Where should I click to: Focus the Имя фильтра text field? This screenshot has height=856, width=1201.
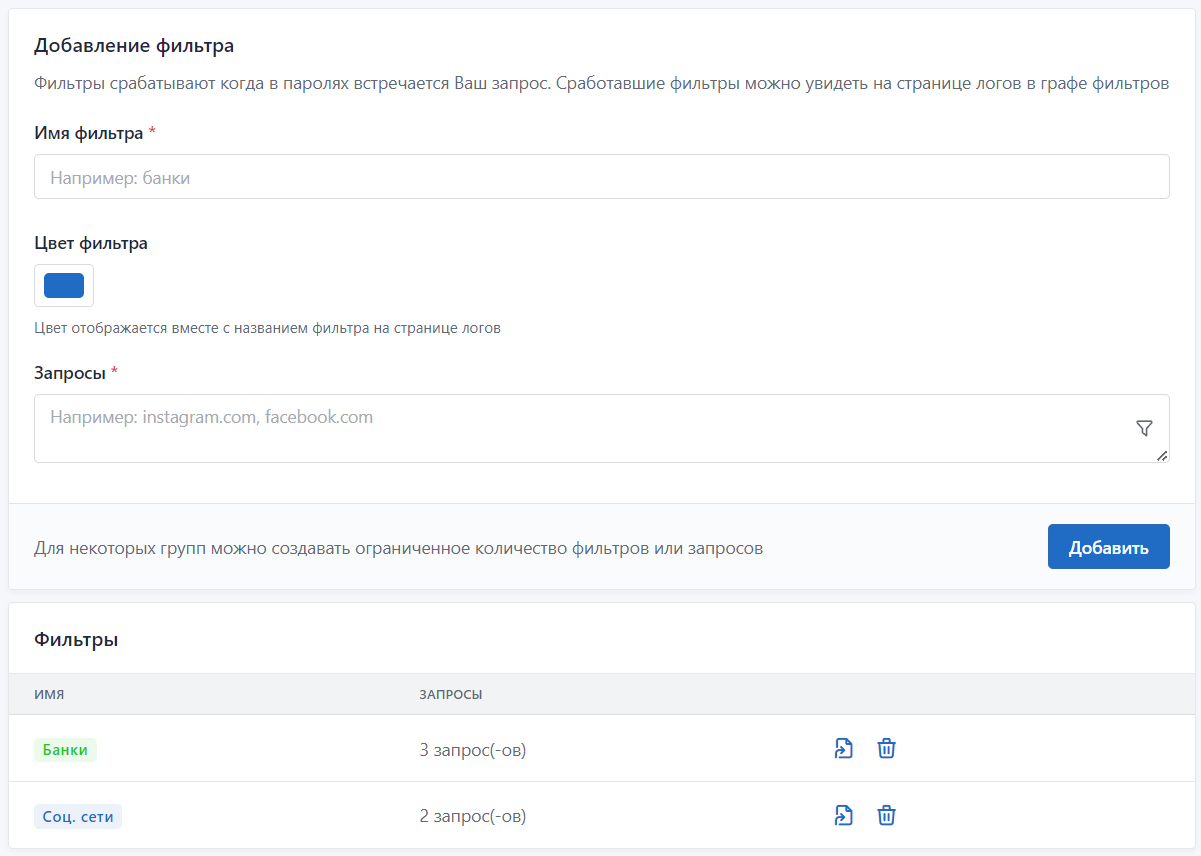point(601,177)
